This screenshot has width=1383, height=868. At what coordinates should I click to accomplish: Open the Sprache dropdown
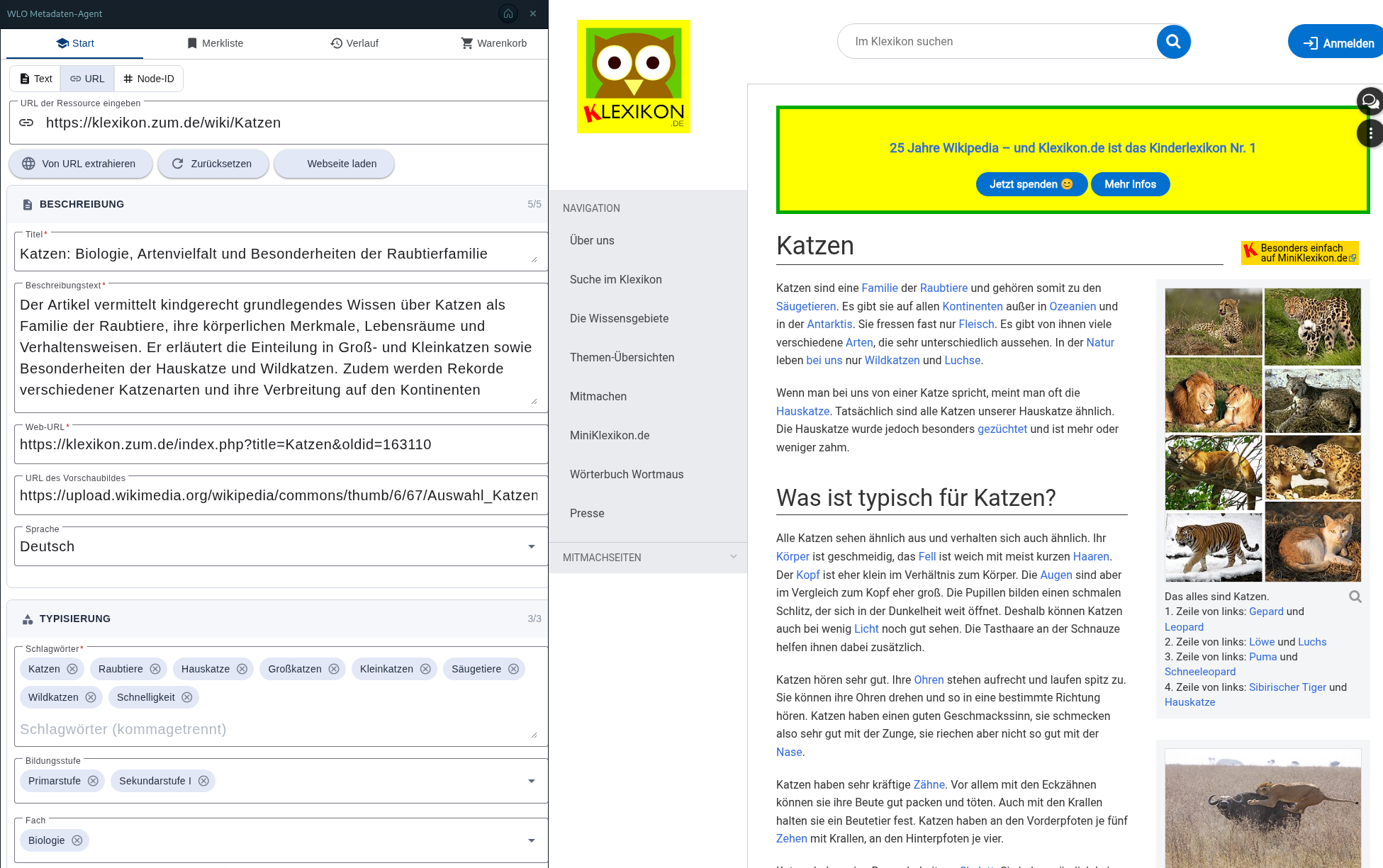[531, 546]
